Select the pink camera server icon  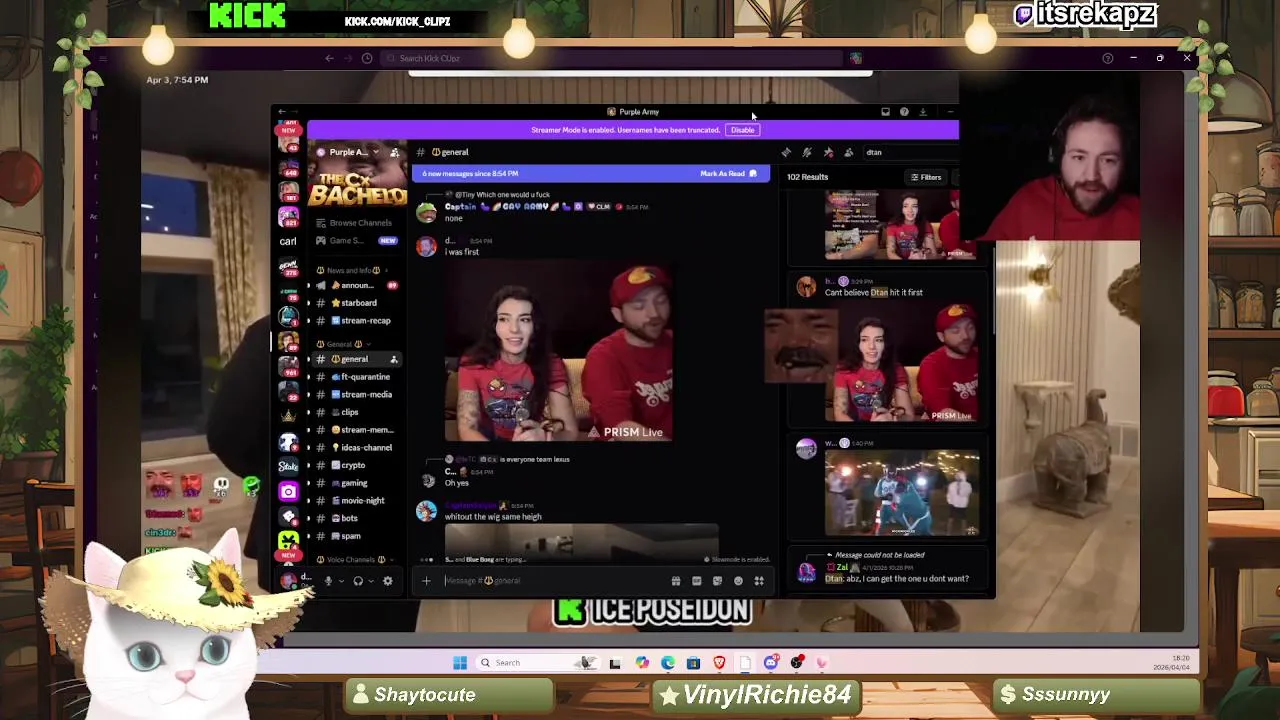pos(288,491)
